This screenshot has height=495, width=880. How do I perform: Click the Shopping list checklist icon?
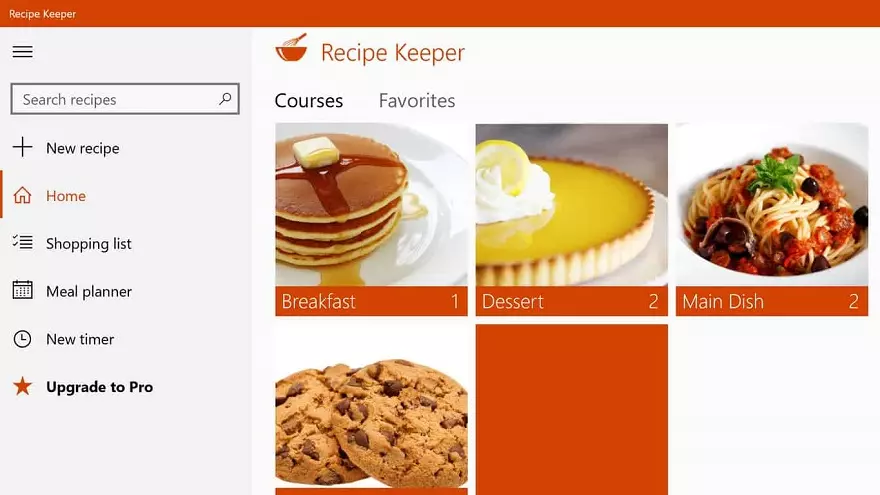coord(22,242)
